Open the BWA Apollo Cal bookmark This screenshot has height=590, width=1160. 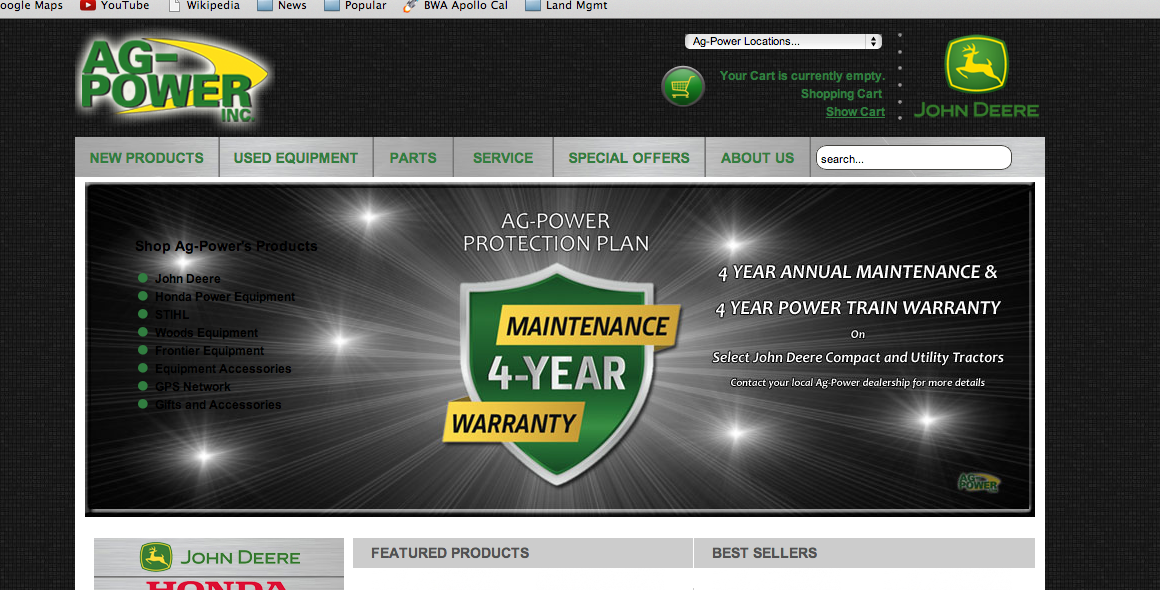[x=456, y=6]
